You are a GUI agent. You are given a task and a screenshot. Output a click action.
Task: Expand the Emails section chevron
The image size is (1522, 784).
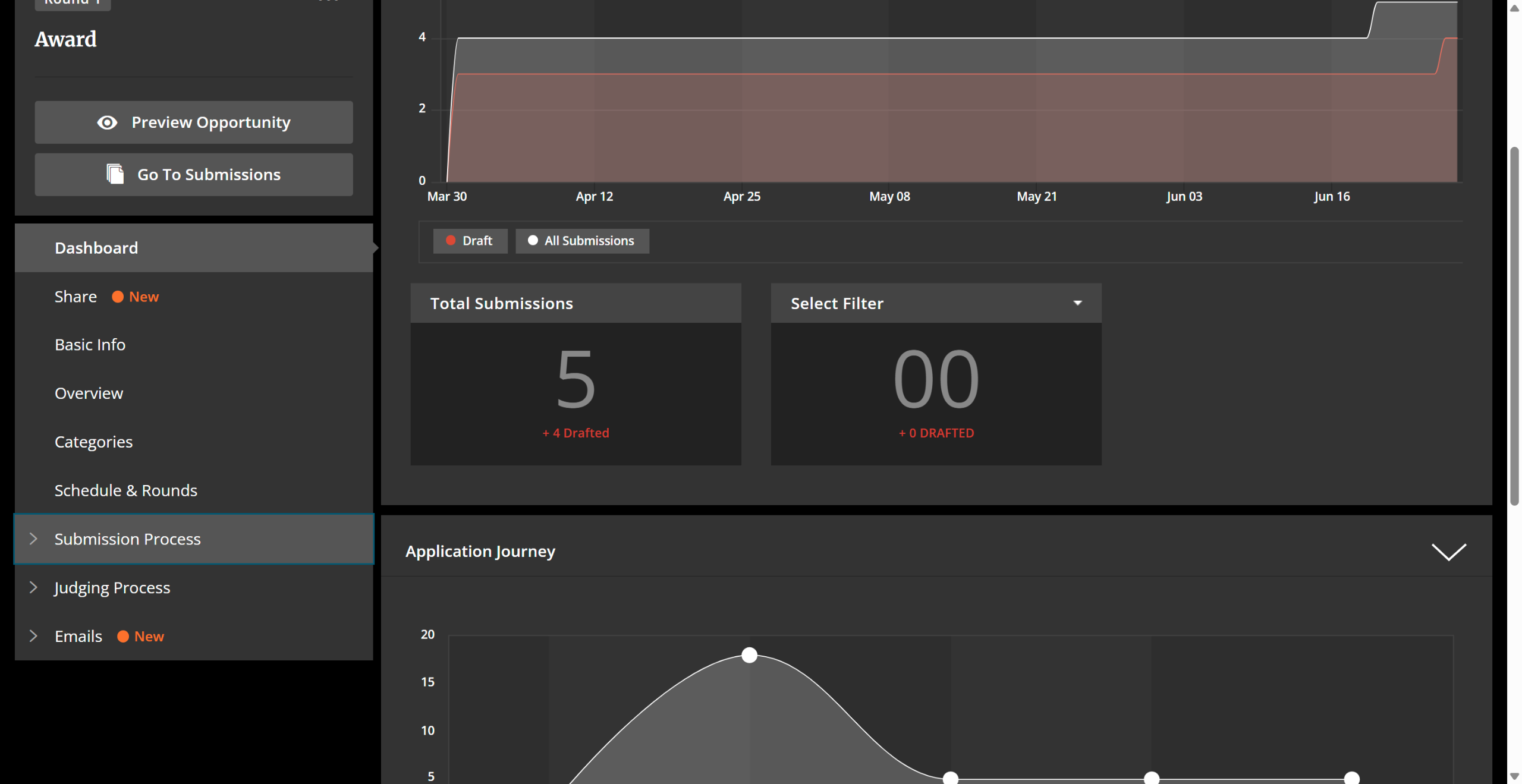(34, 637)
